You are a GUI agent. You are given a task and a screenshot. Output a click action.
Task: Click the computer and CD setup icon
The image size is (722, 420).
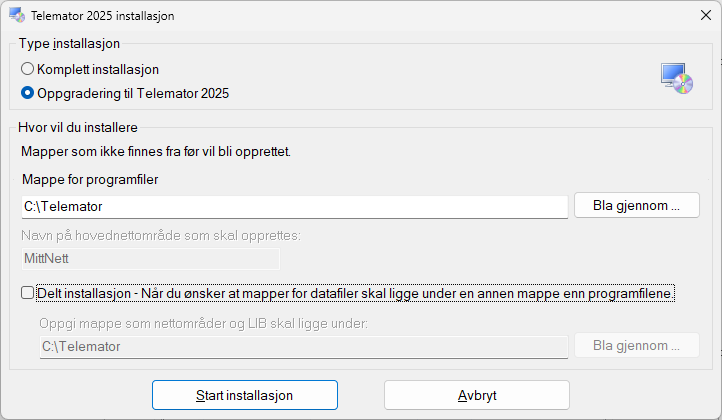coord(676,79)
